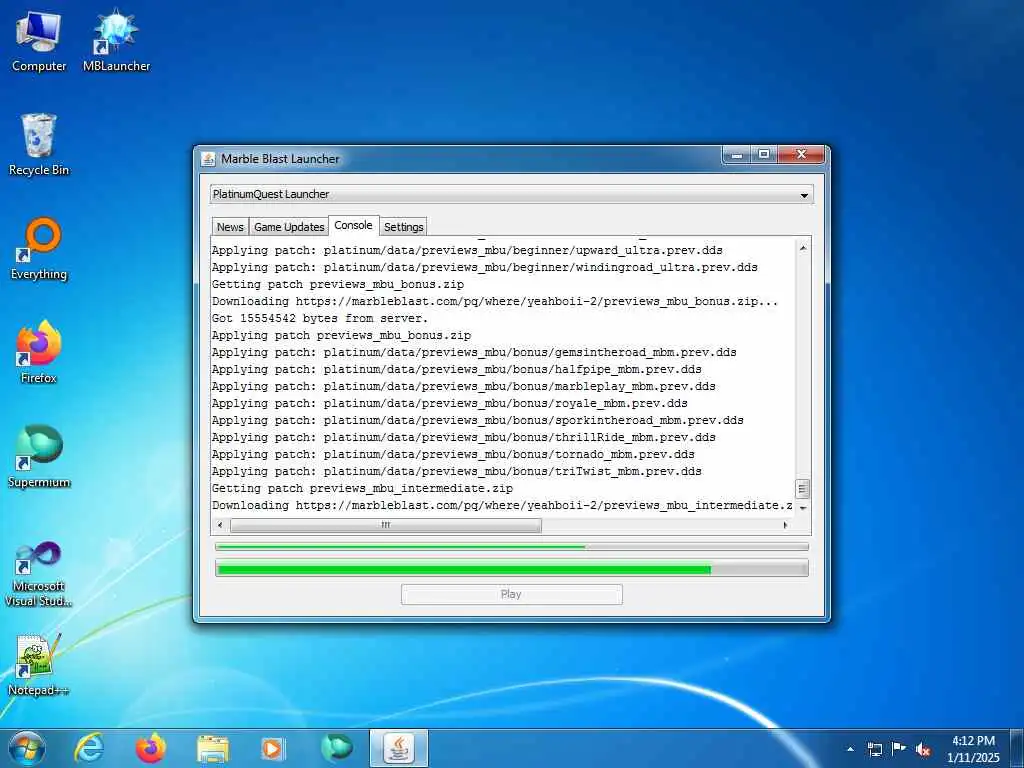The height and width of the screenshot is (768, 1024).
Task: Open the Settings tab
Action: click(403, 227)
